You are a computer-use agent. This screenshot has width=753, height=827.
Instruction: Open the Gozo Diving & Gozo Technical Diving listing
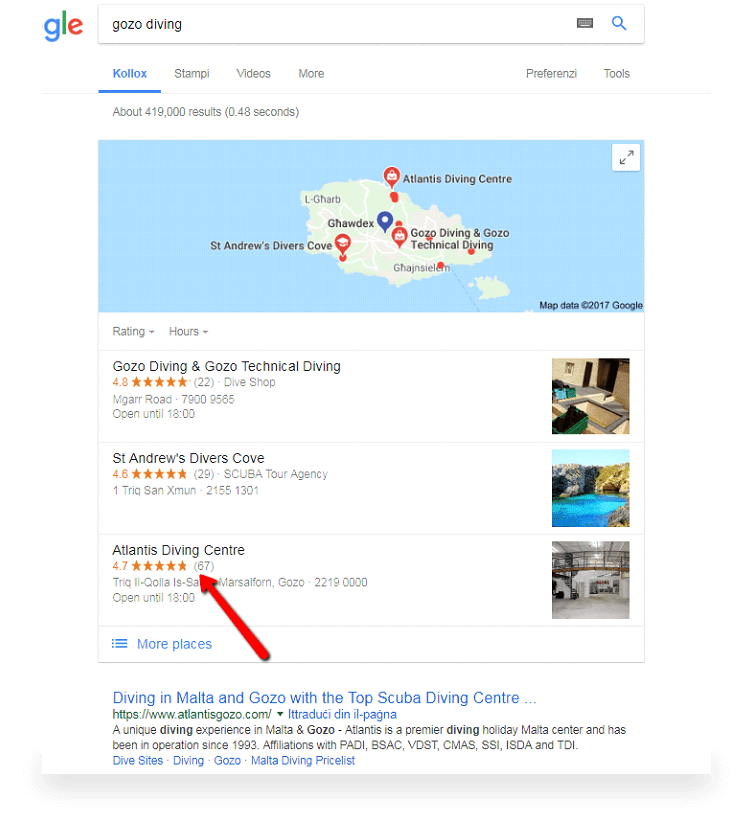click(x=226, y=366)
